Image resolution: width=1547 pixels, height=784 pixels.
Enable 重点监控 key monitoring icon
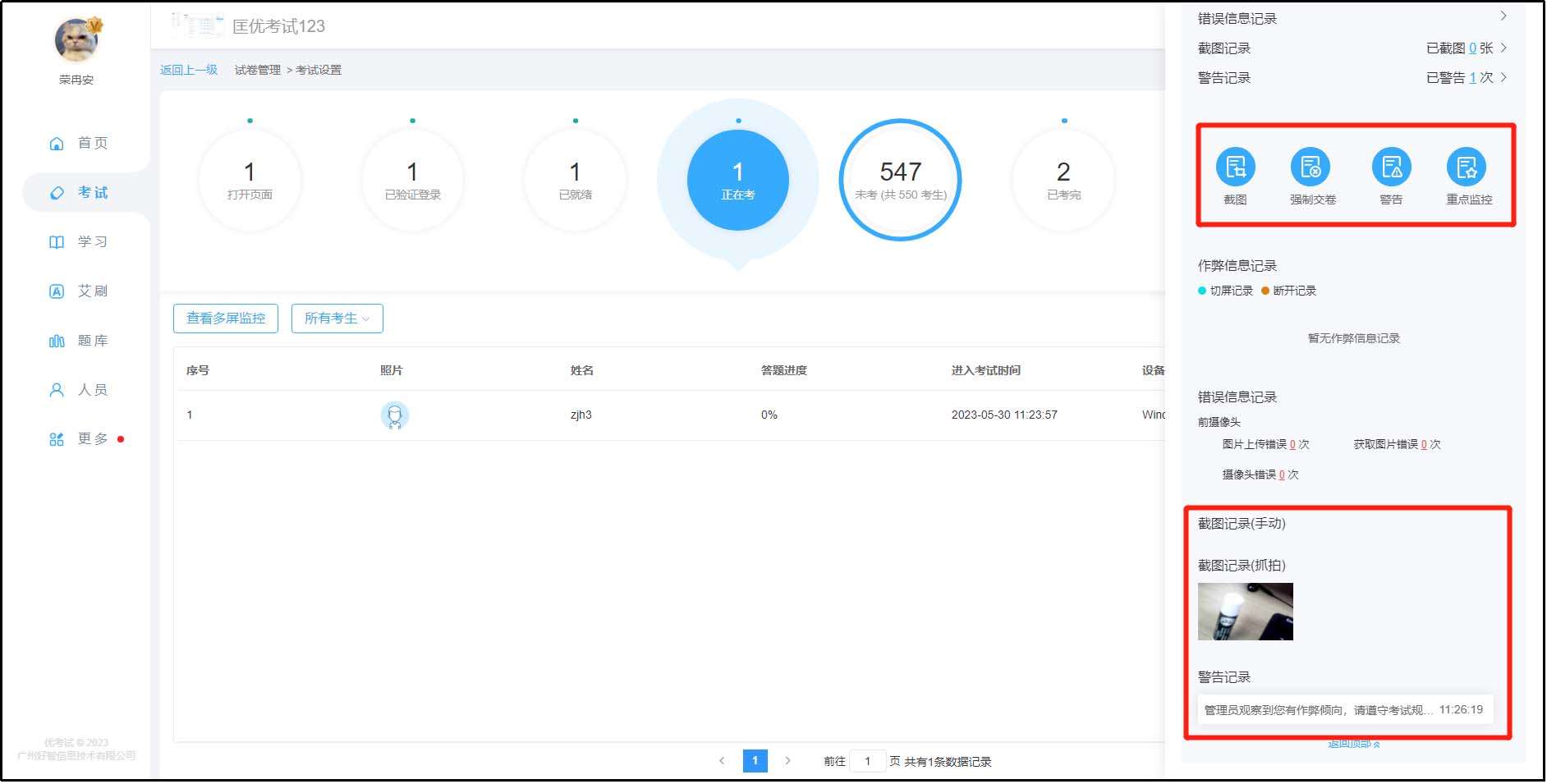1467,168
